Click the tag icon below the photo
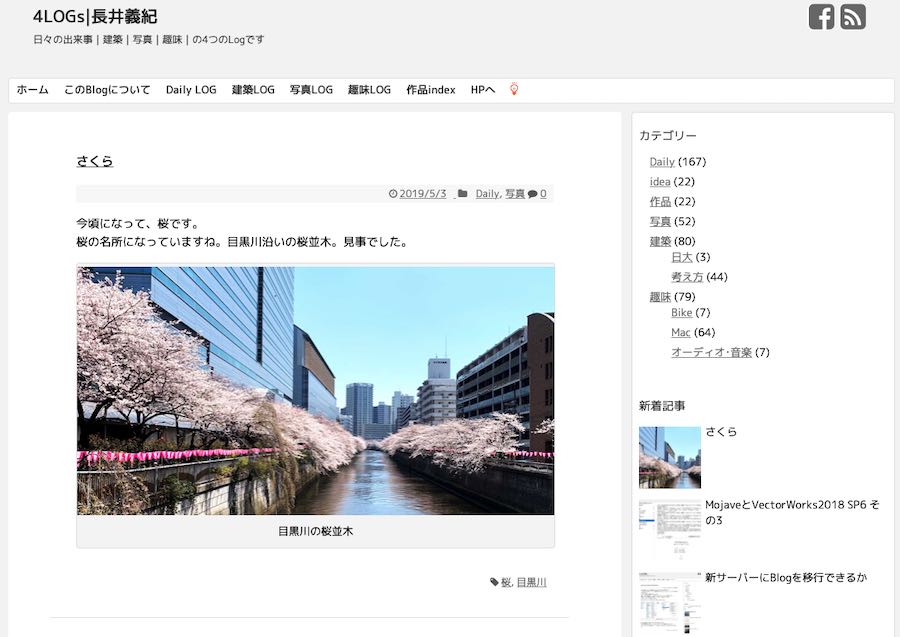 pos(494,582)
